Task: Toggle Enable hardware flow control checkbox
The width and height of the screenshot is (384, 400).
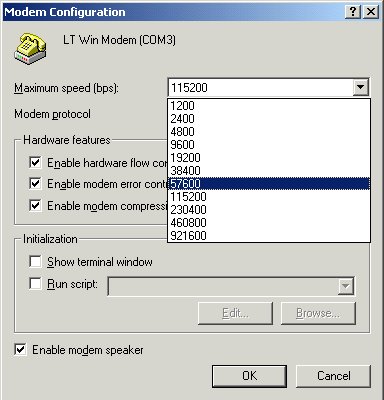Action: coord(35,163)
